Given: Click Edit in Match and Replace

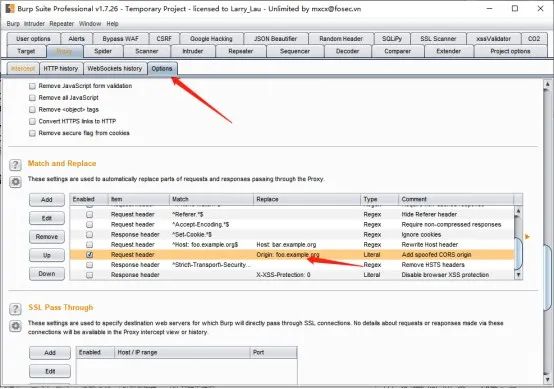Looking at the screenshot, I should point(47,218).
